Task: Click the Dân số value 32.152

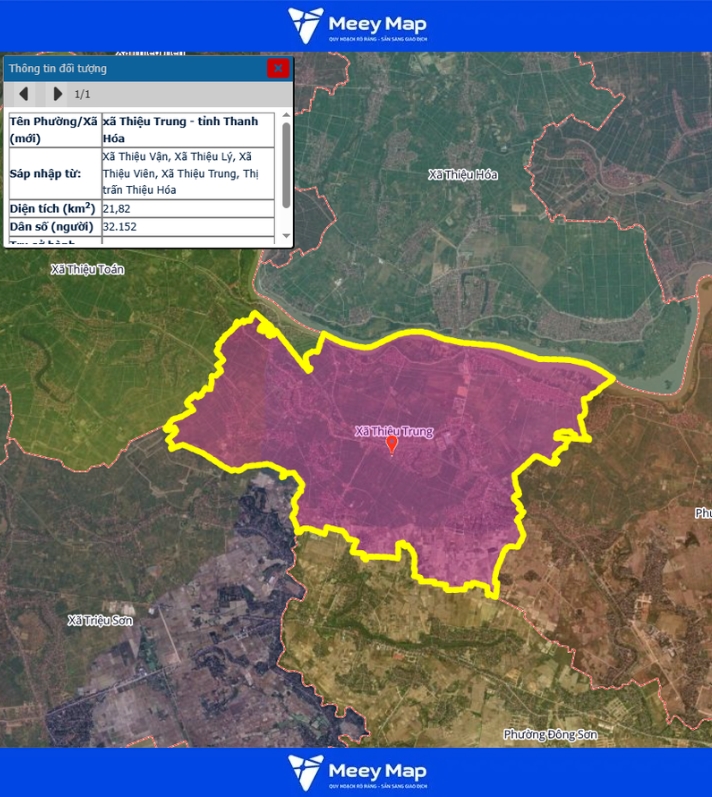Action: tap(119, 227)
